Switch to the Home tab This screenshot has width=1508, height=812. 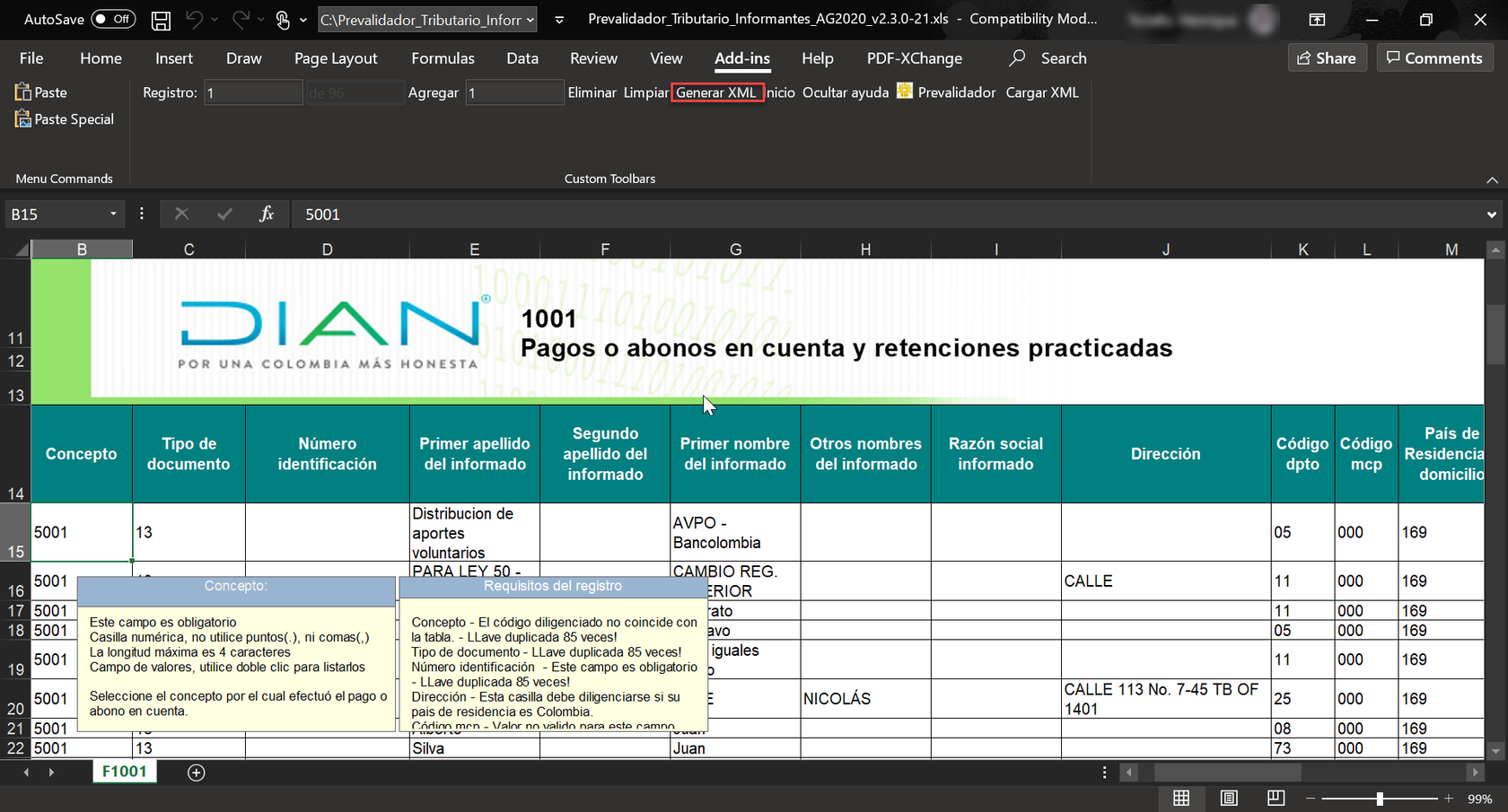[x=101, y=58]
